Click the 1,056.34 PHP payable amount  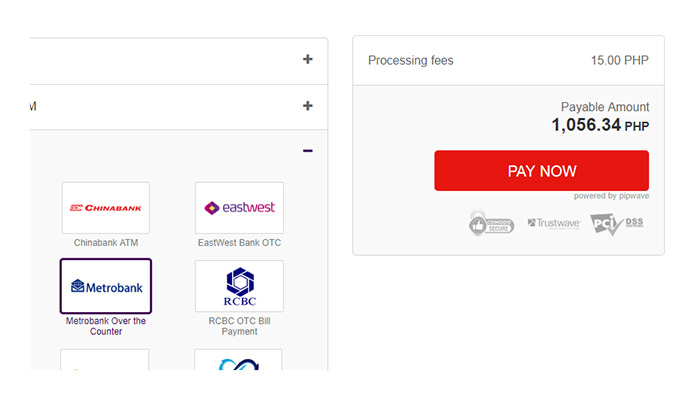(600, 126)
